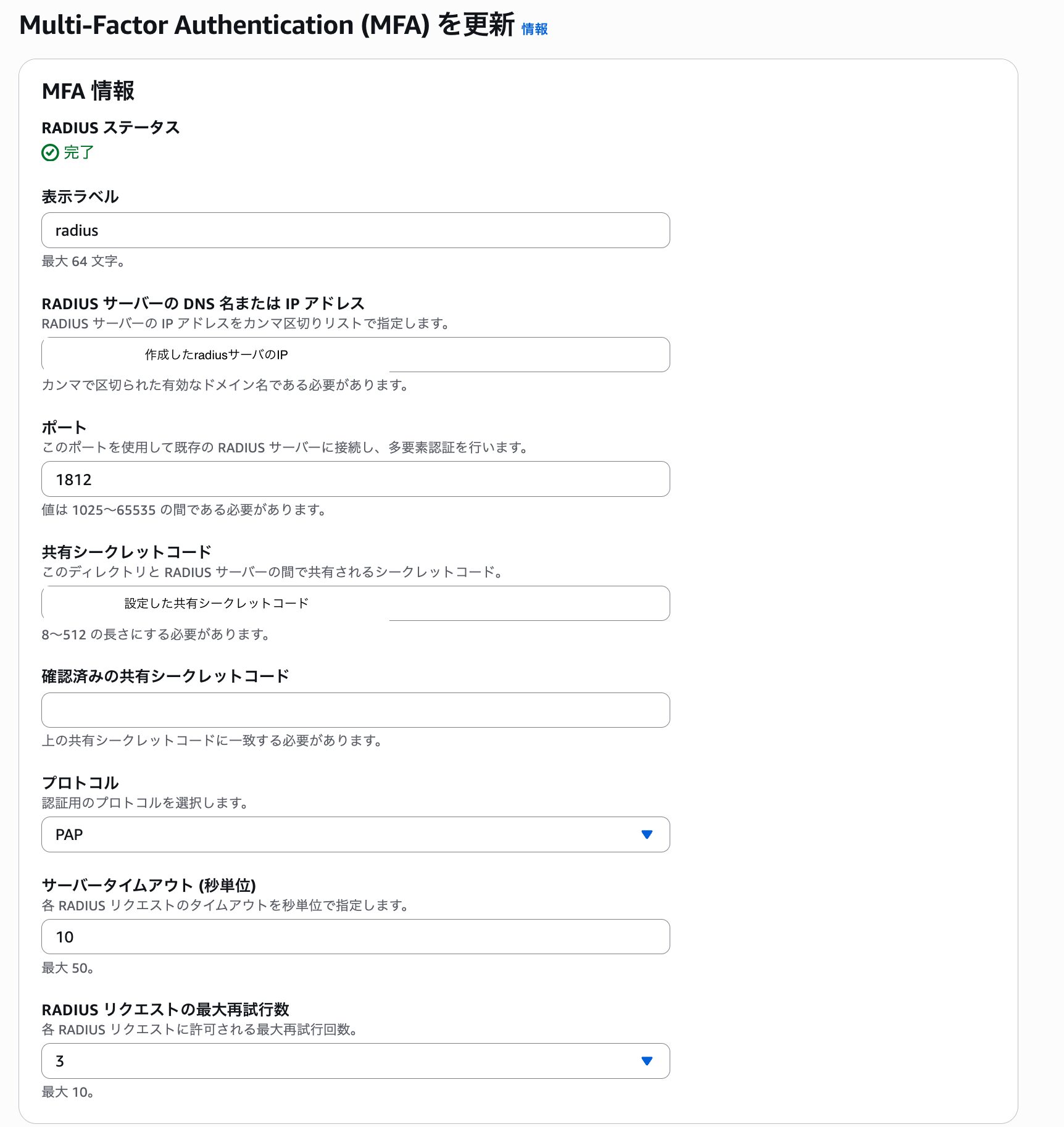Click the 表示ラベル field label

[80, 197]
